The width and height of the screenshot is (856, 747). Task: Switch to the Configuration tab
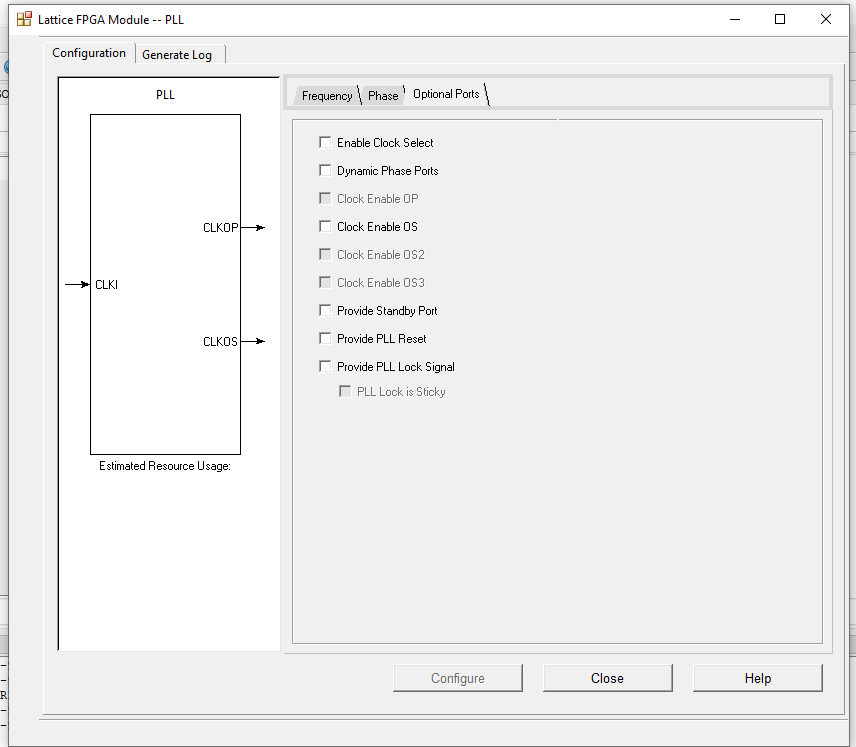point(89,53)
